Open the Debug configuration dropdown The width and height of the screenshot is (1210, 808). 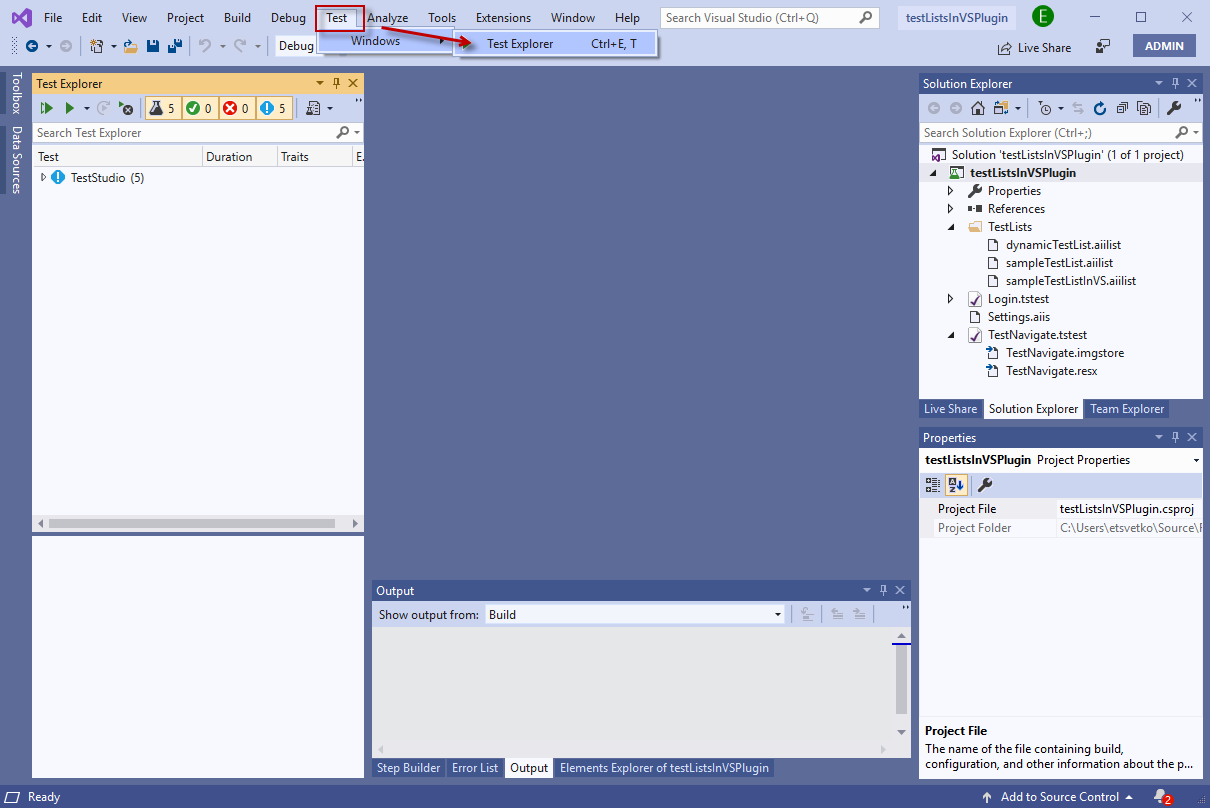297,46
